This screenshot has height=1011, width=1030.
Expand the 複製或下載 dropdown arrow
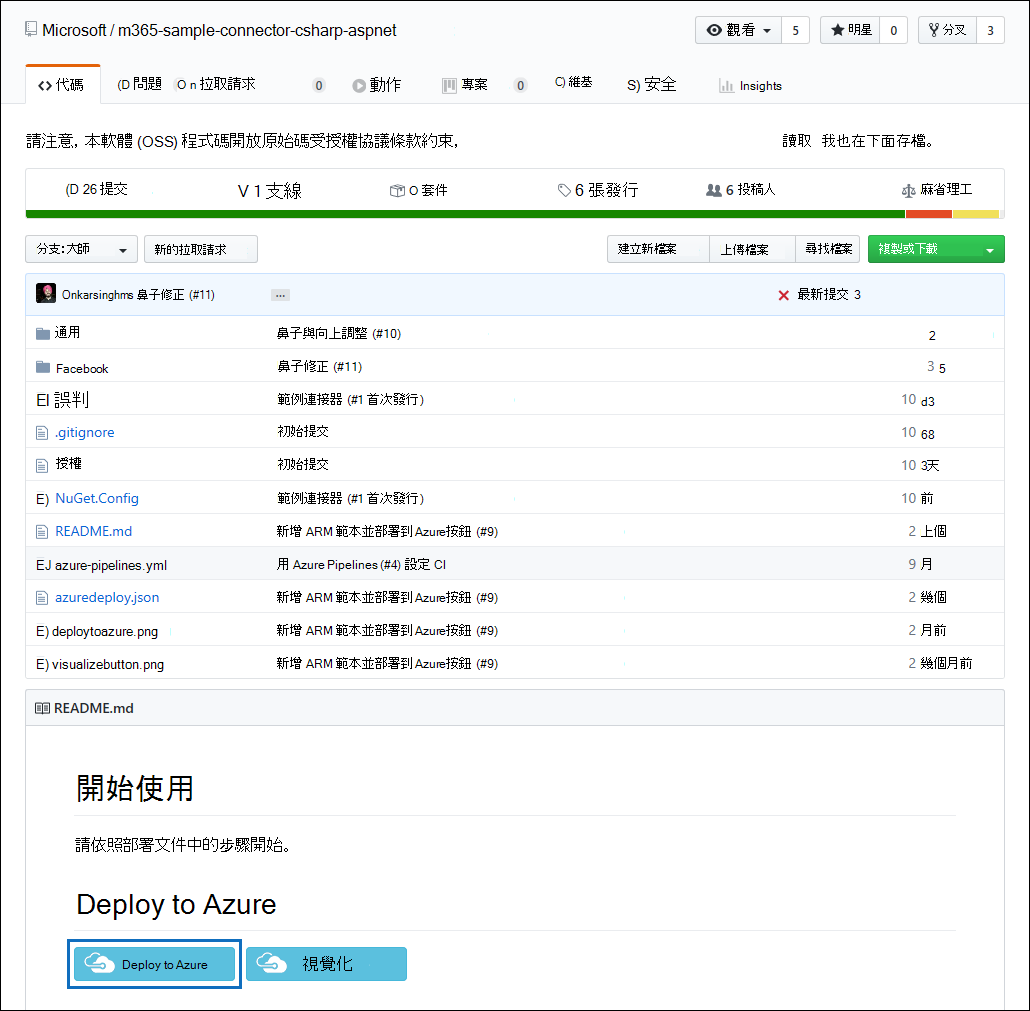pyautogui.click(x=990, y=250)
